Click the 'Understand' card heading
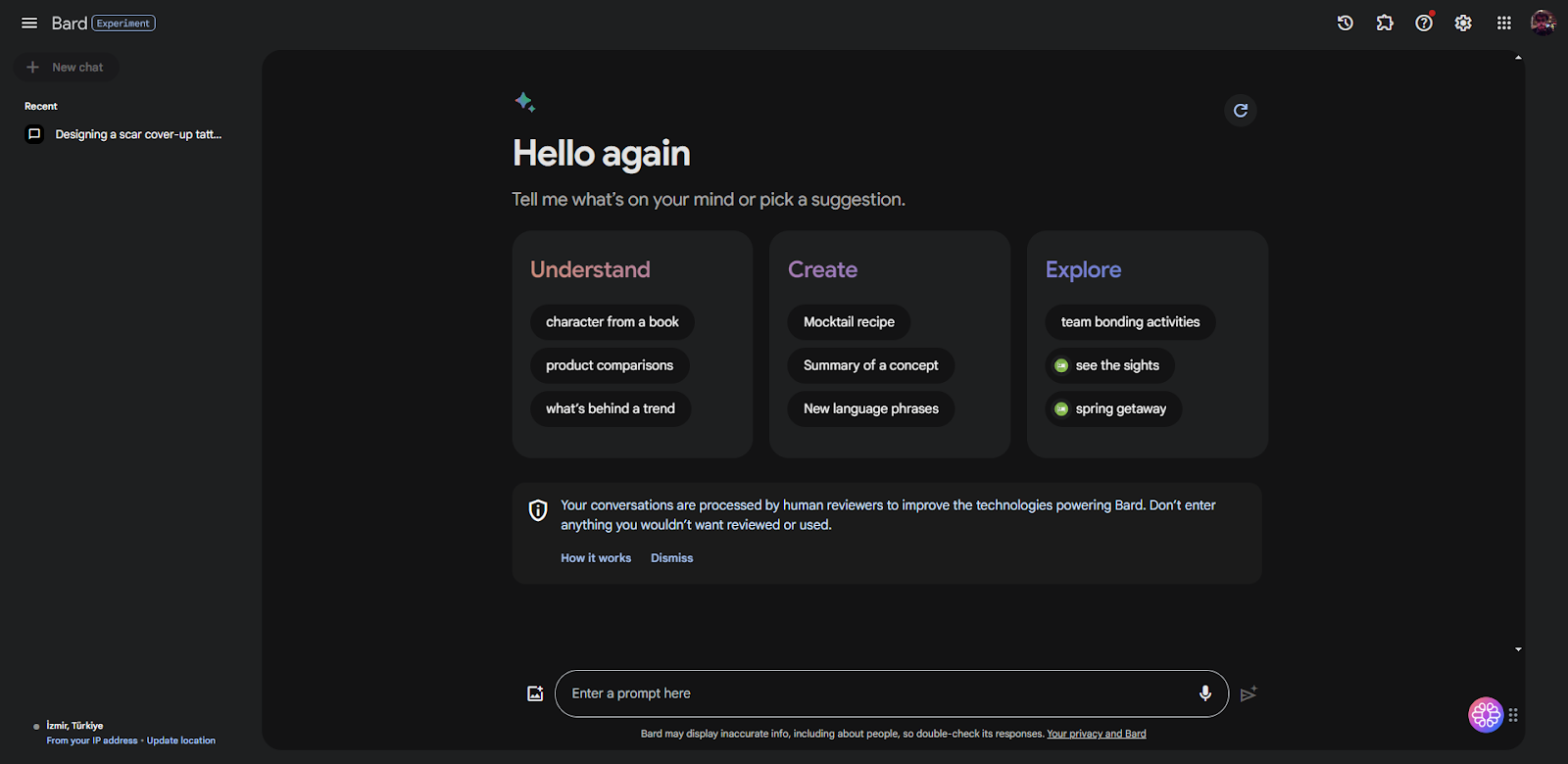This screenshot has width=1568, height=764. coord(590,269)
